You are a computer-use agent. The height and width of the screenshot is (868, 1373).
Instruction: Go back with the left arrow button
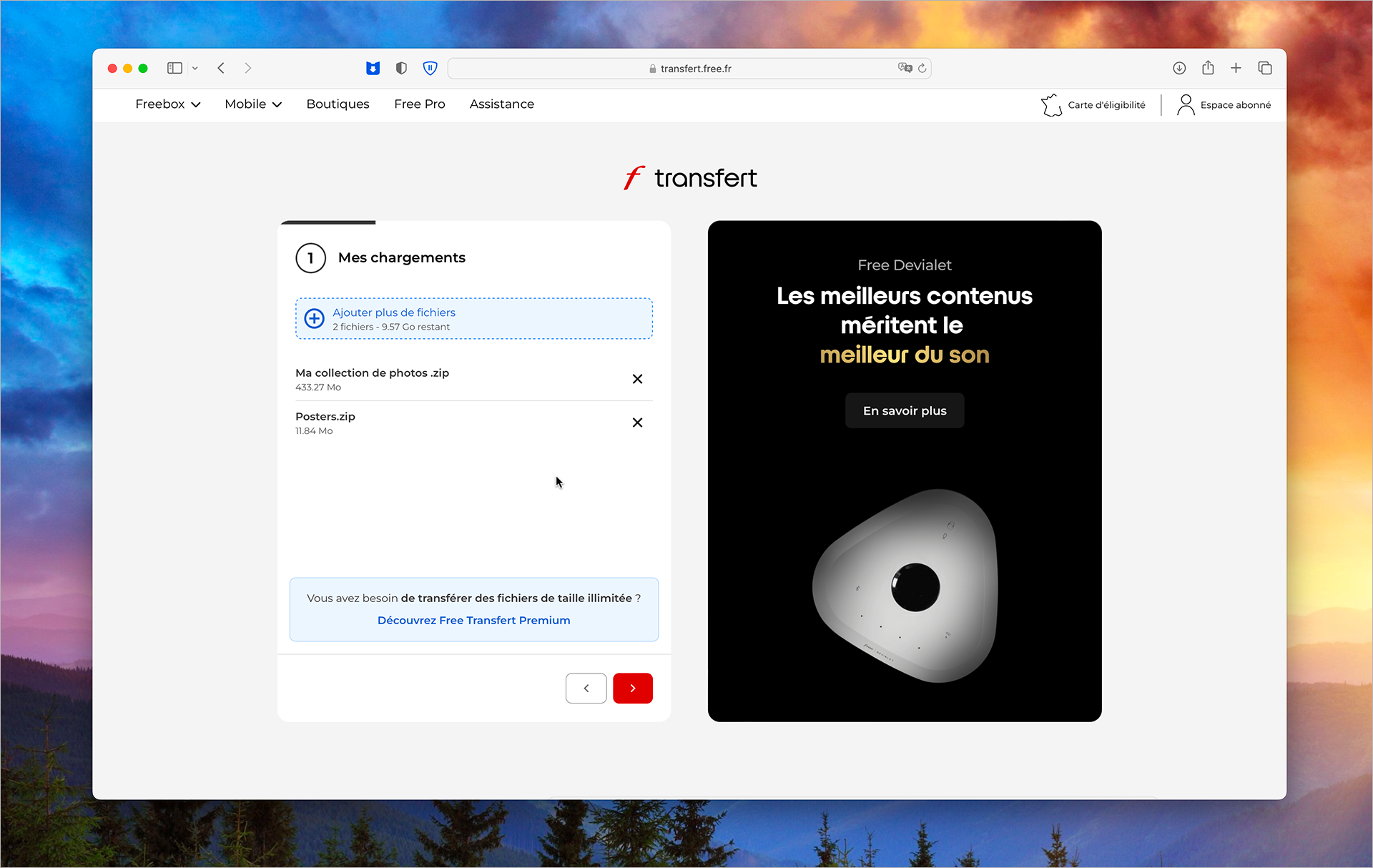[x=586, y=688]
